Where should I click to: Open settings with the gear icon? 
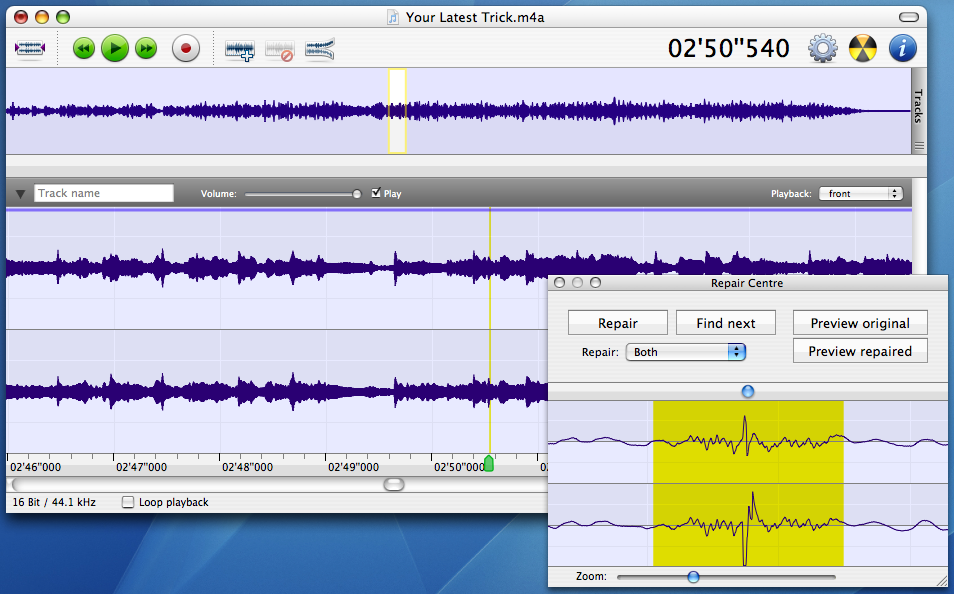[823, 48]
